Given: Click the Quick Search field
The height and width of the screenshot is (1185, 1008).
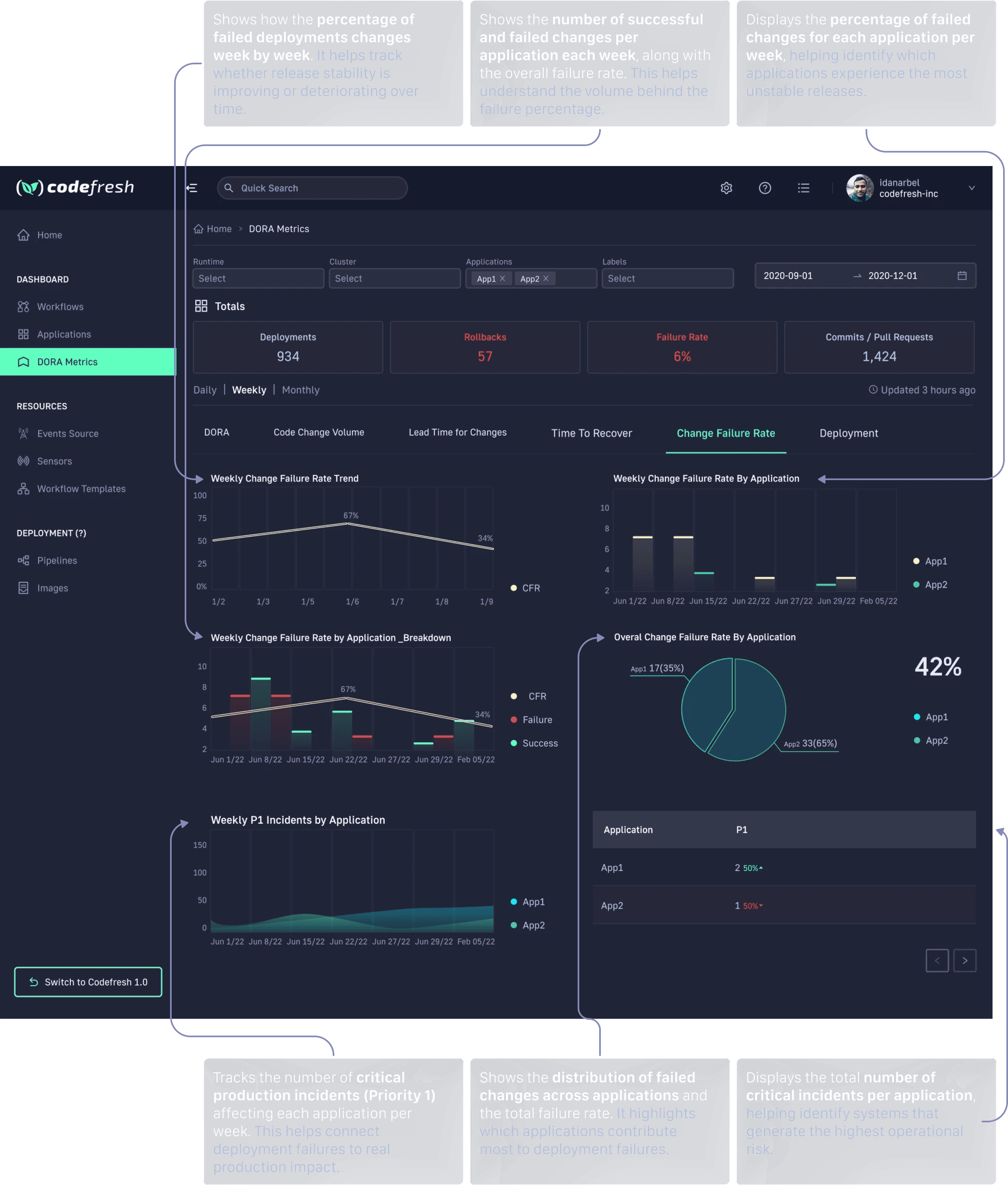Looking at the screenshot, I should (x=312, y=188).
